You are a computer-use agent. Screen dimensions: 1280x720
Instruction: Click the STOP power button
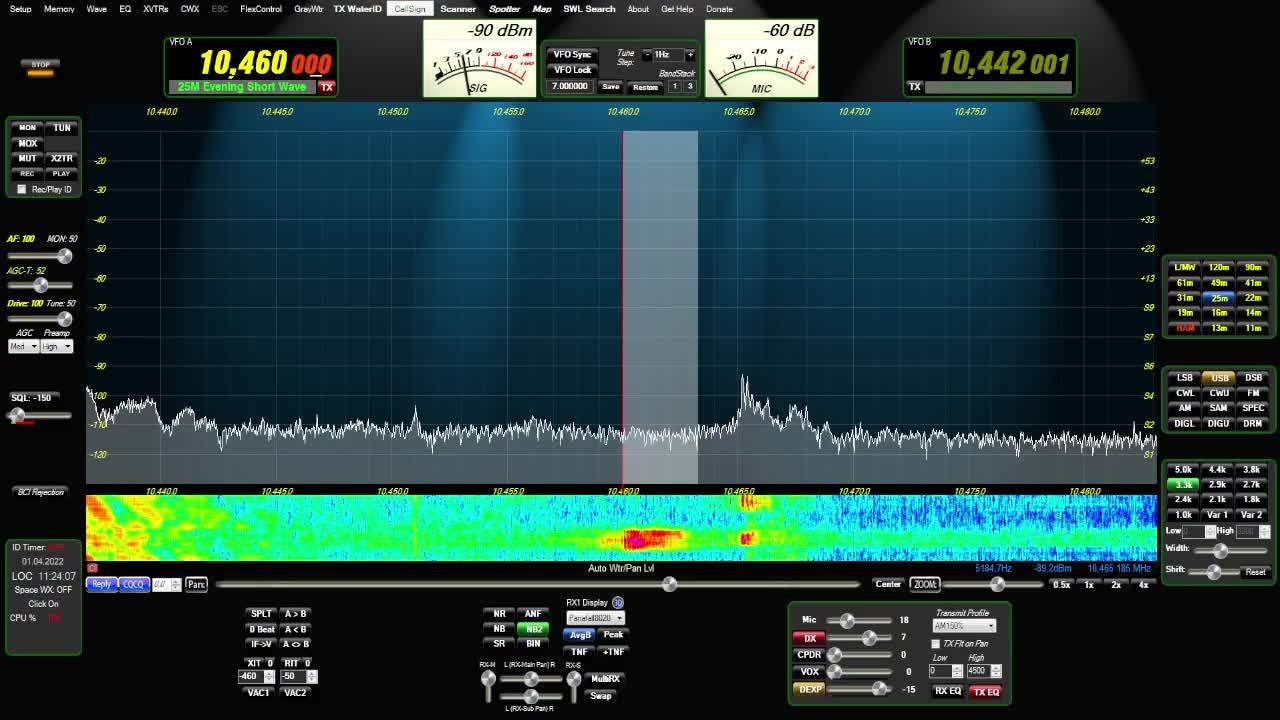point(40,66)
